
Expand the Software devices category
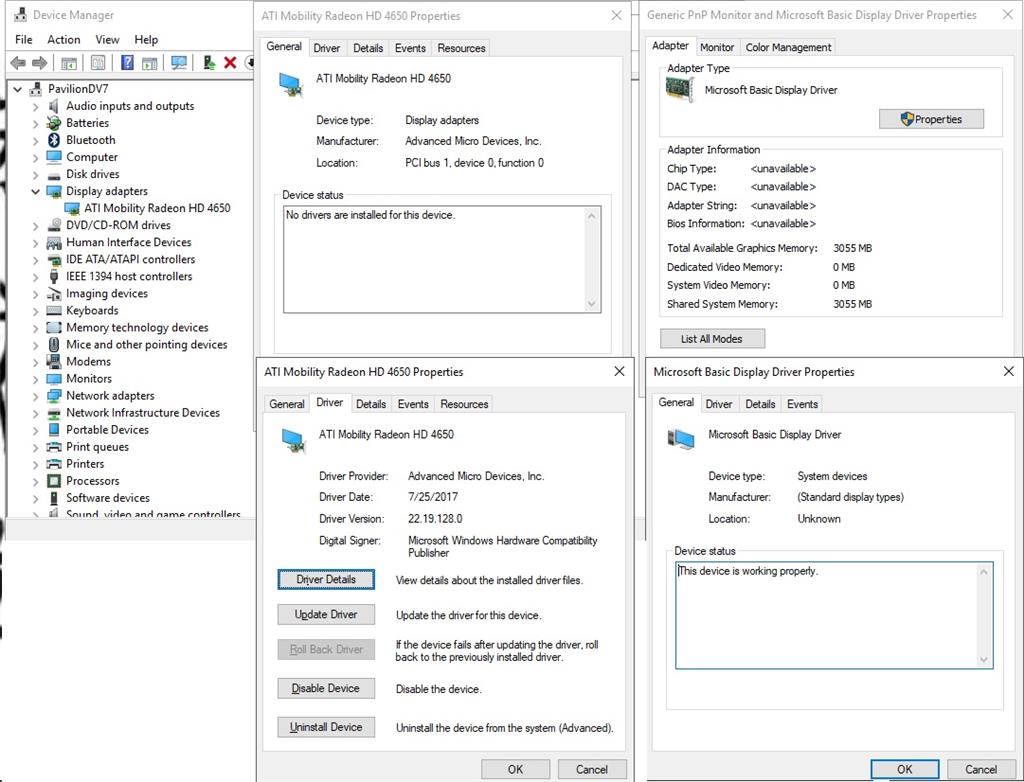click(x=35, y=498)
